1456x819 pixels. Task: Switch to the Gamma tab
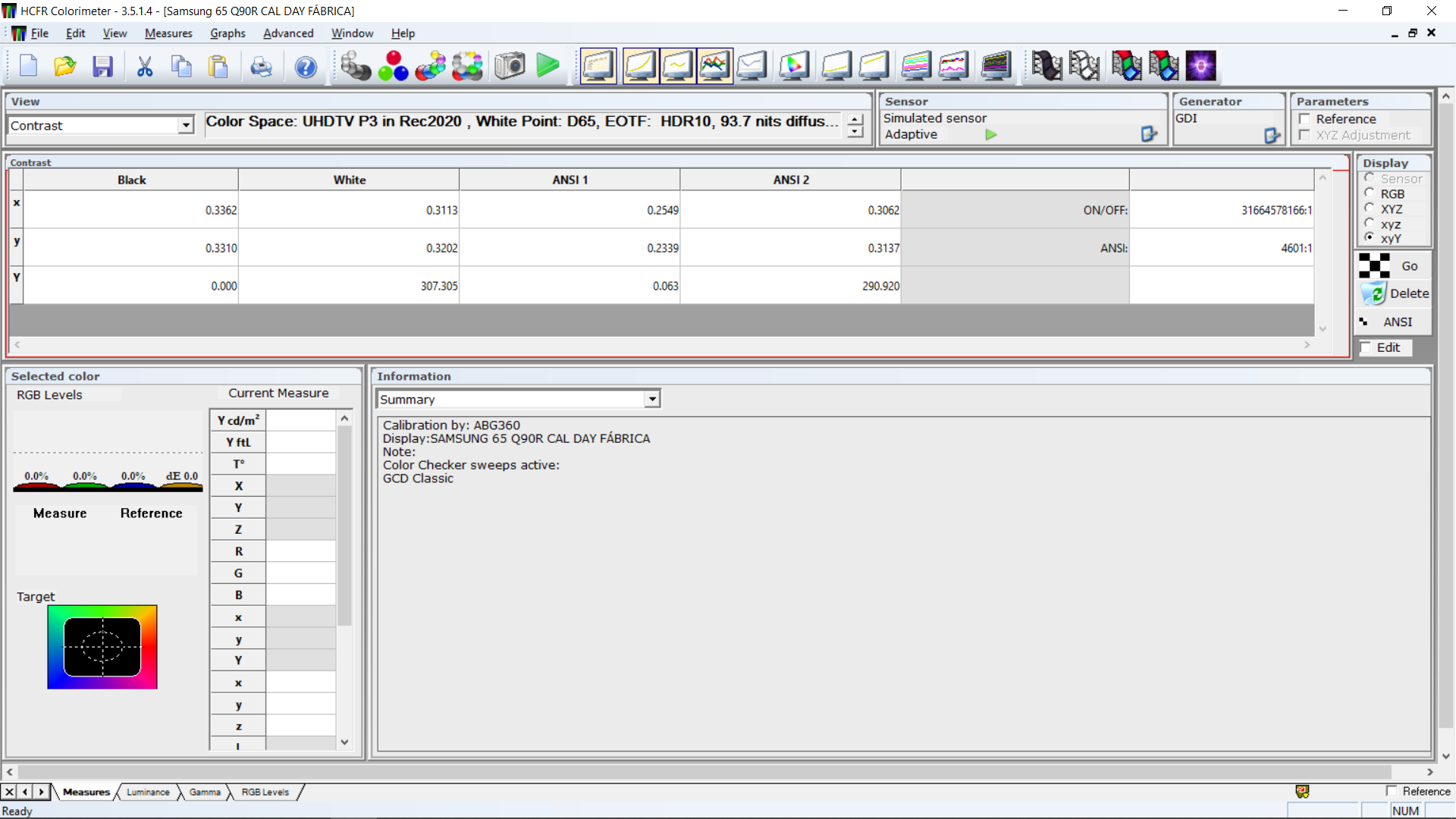[x=205, y=792]
